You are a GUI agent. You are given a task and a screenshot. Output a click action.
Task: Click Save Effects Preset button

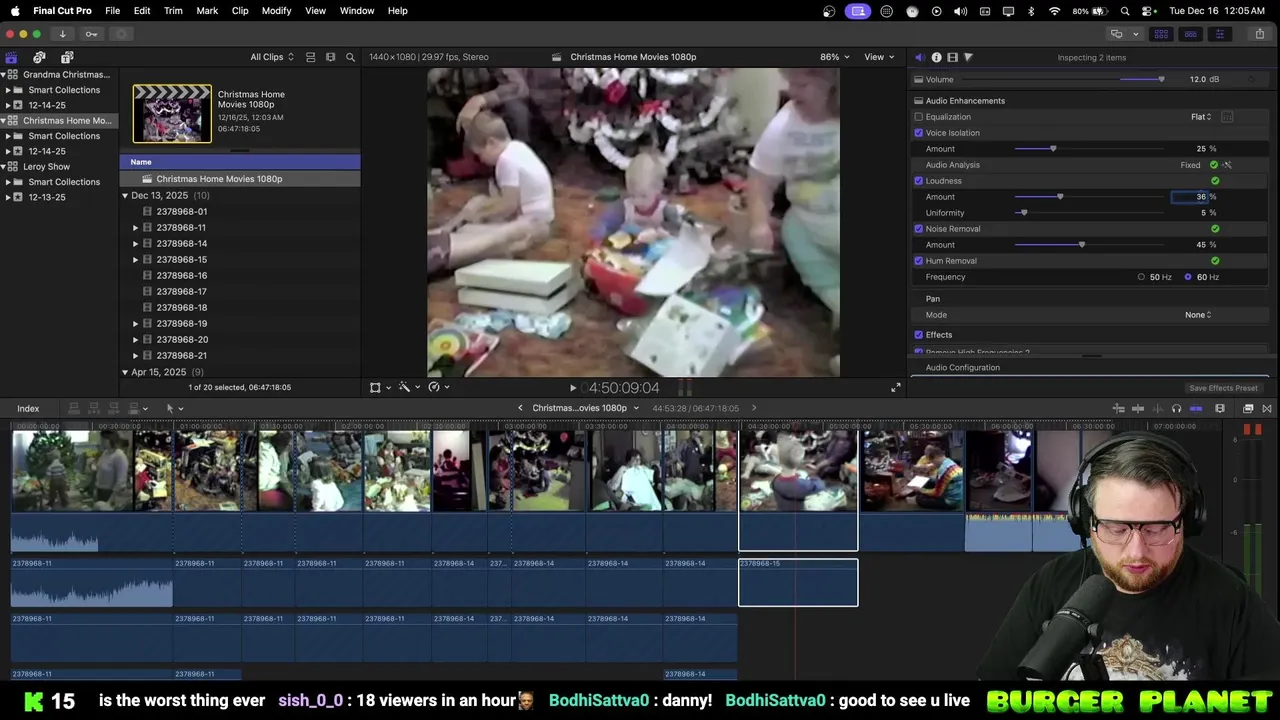pos(1223,388)
